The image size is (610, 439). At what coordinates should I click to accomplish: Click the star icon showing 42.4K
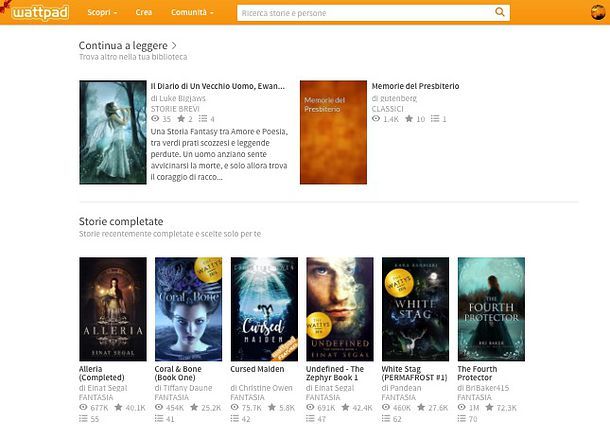345,407
